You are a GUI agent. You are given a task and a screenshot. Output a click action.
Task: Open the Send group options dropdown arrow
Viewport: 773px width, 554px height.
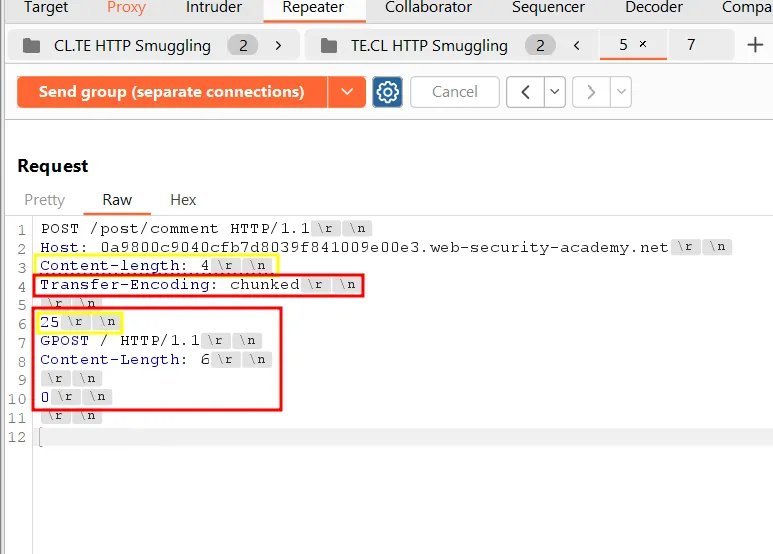346,92
